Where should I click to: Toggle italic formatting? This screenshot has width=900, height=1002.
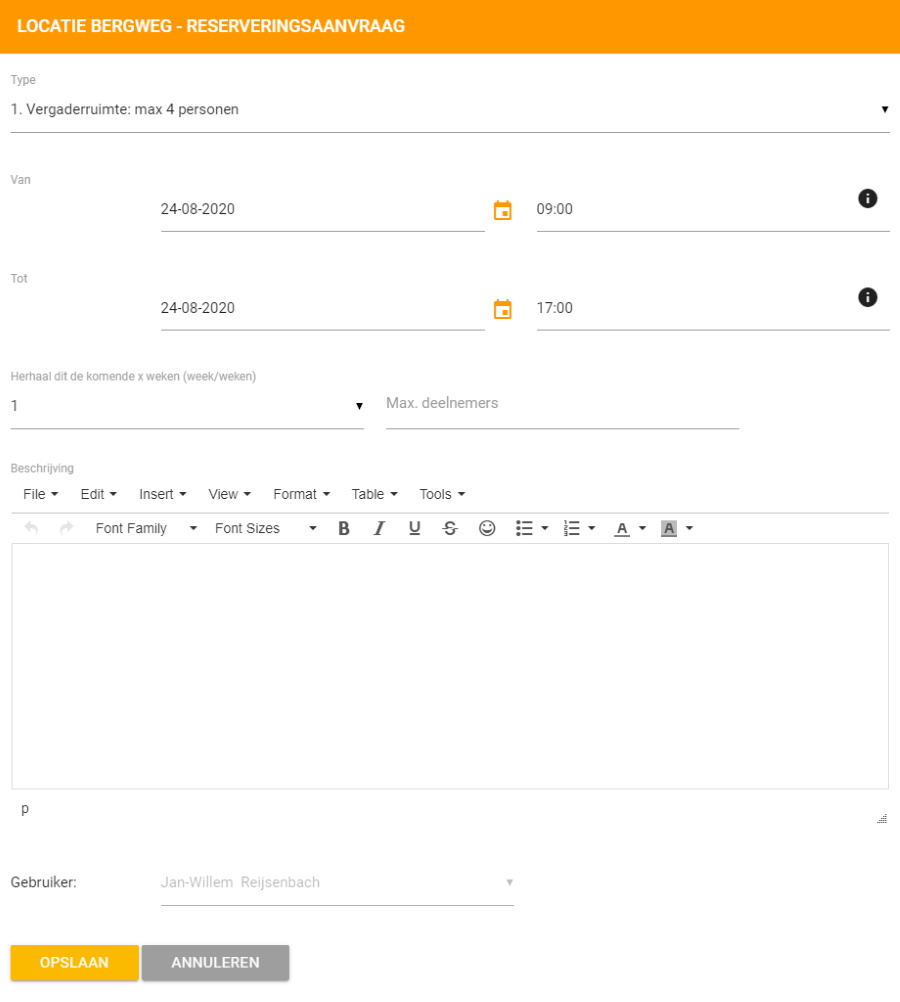point(379,528)
